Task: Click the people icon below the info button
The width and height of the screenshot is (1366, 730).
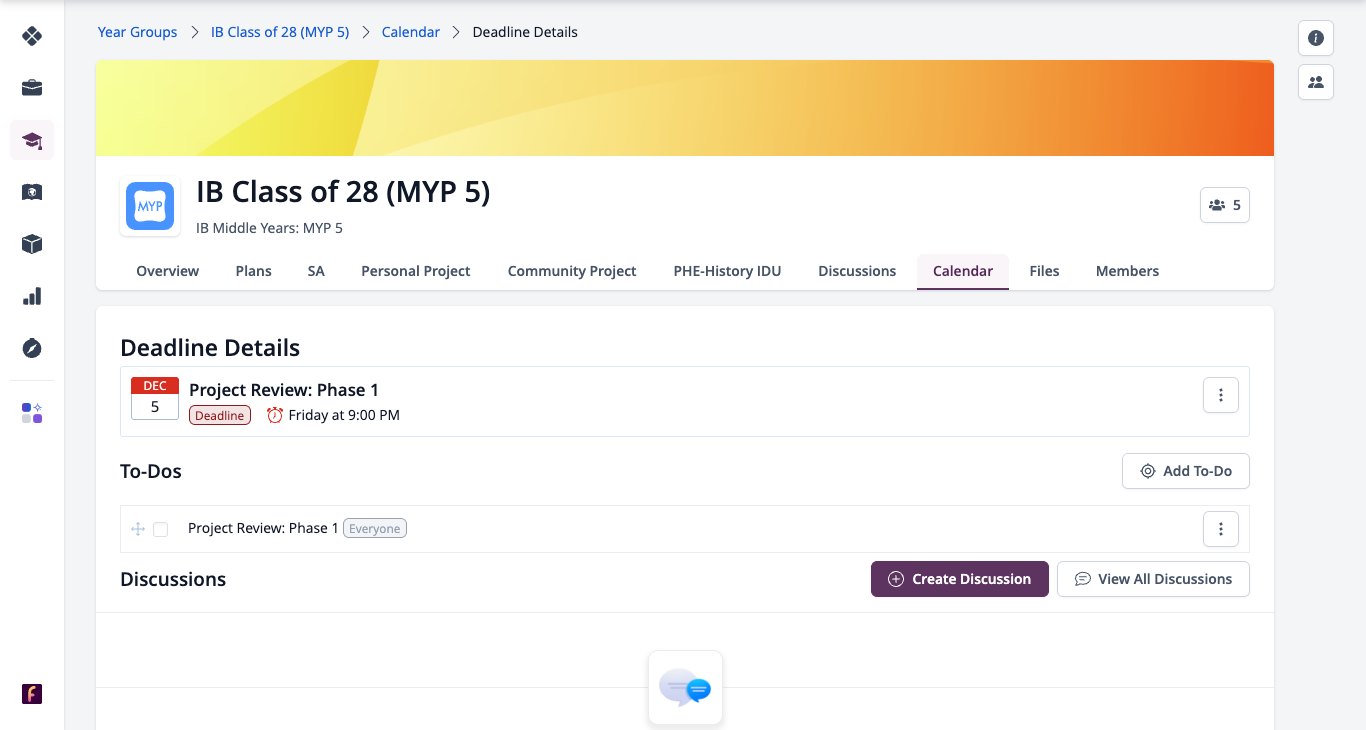Action: click(1316, 82)
